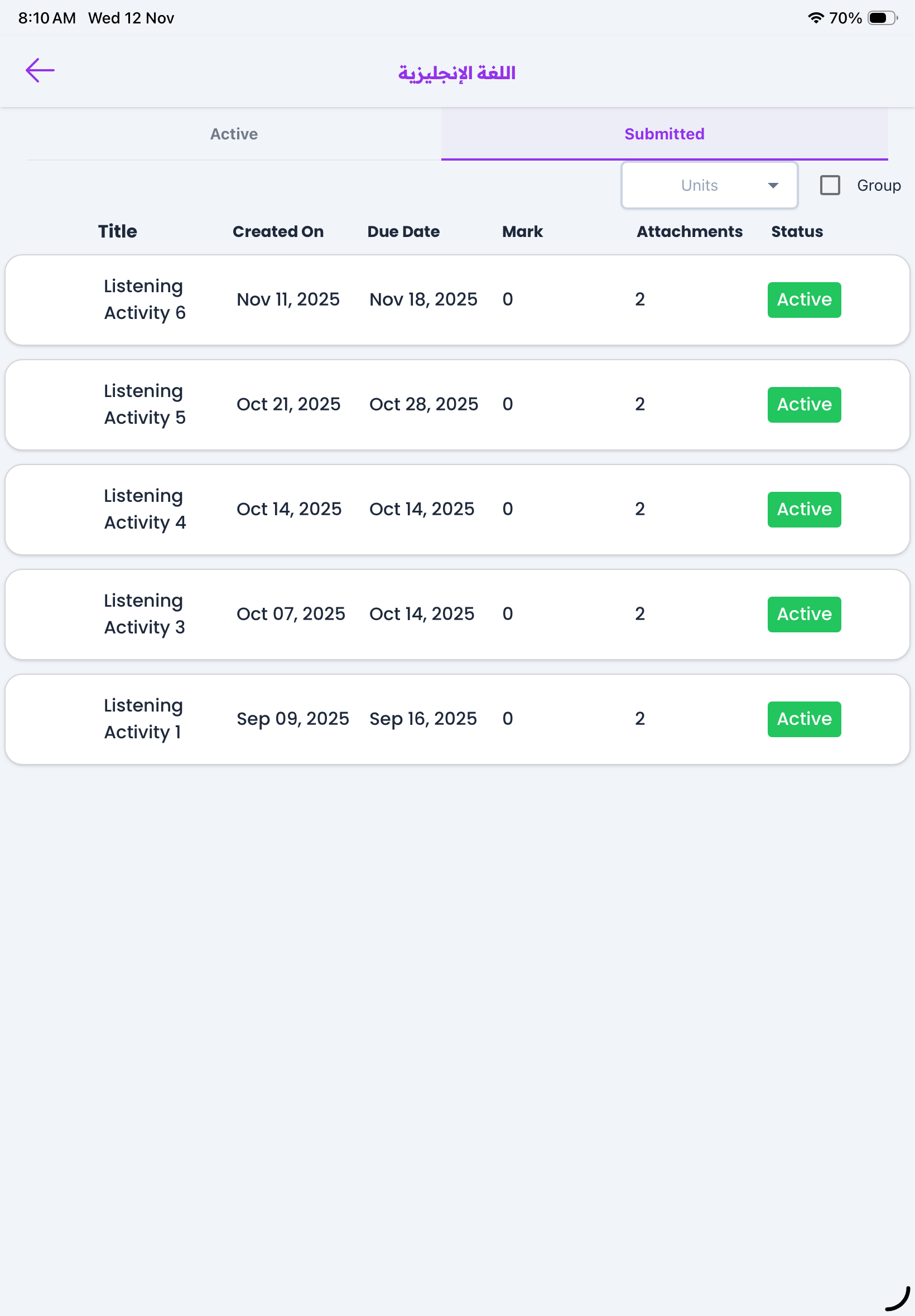Check the Wi-Fi status icon
The height and width of the screenshot is (1316, 915).
tap(815, 18)
